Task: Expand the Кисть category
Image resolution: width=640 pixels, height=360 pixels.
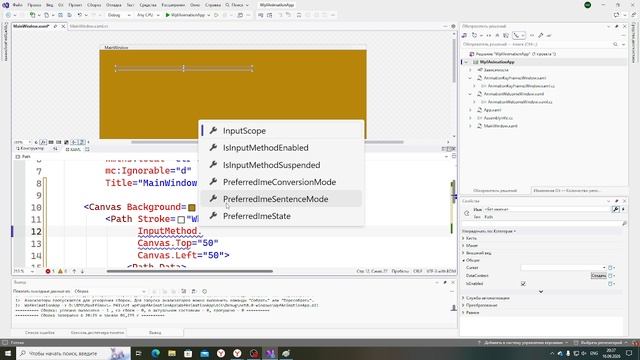Action: (x=464, y=238)
